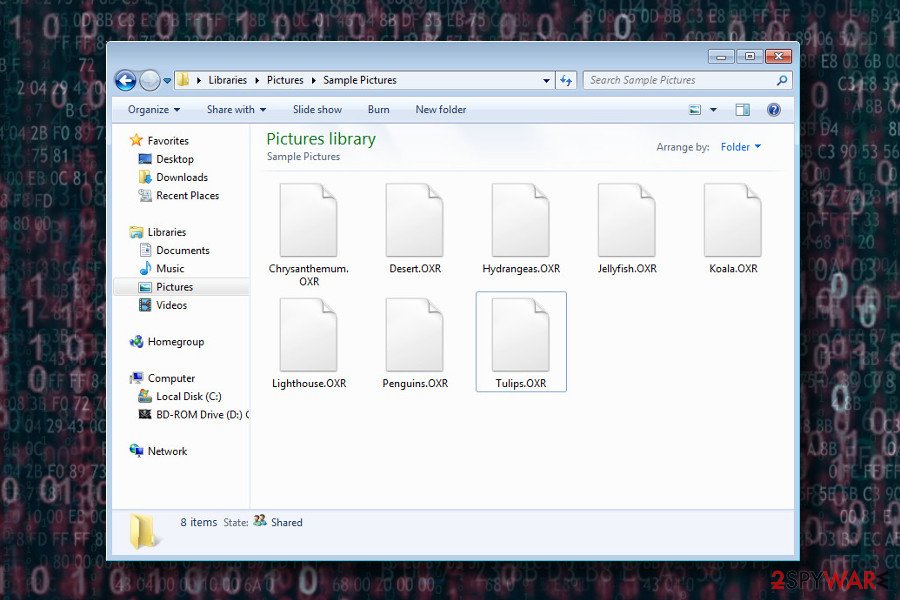Maximize the explorer window

point(750,56)
